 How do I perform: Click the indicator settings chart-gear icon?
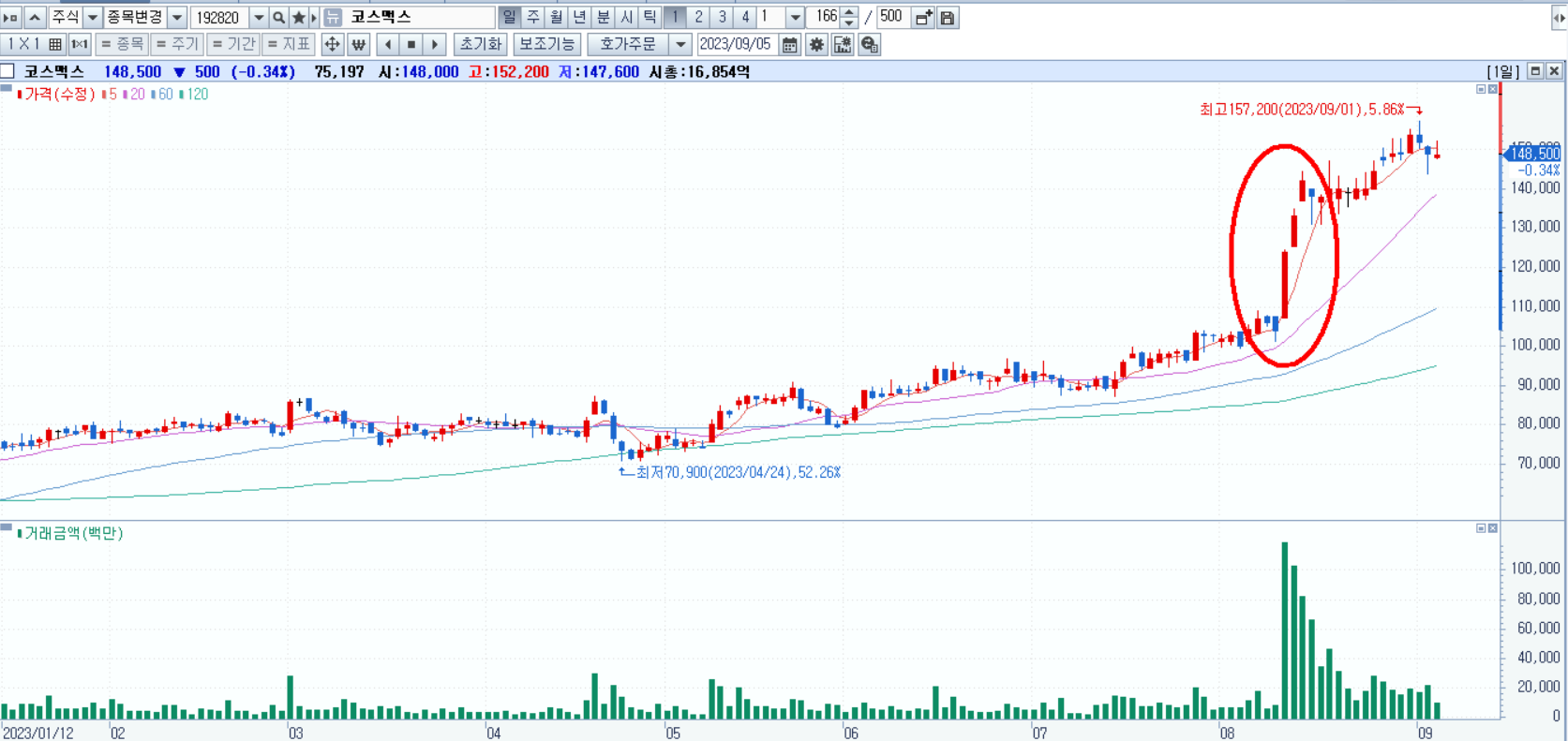[843, 44]
